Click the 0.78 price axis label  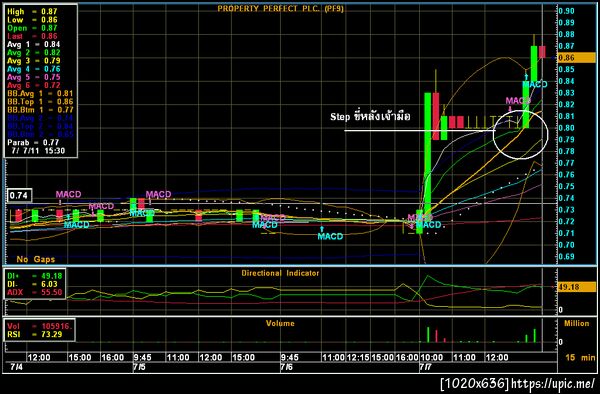566,151
